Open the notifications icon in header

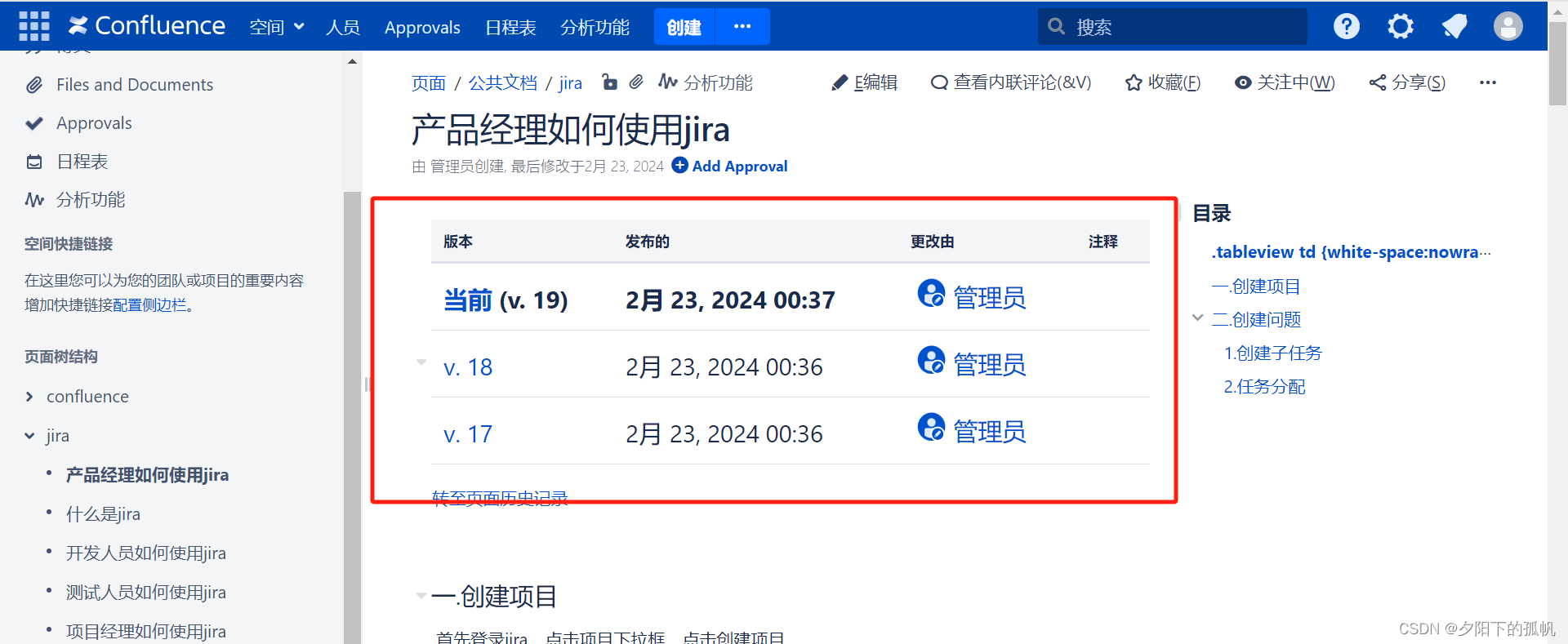click(x=1454, y=26)
